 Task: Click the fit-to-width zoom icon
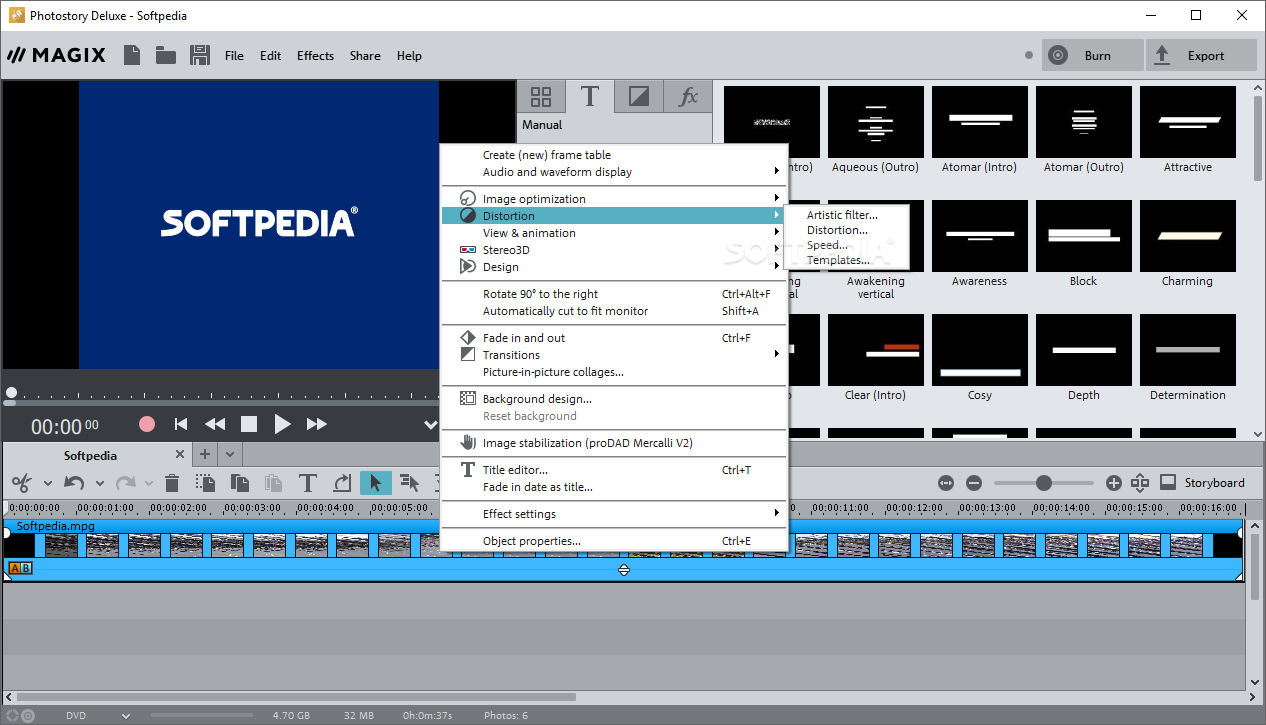pyautogui.click(x=946, y=483)
